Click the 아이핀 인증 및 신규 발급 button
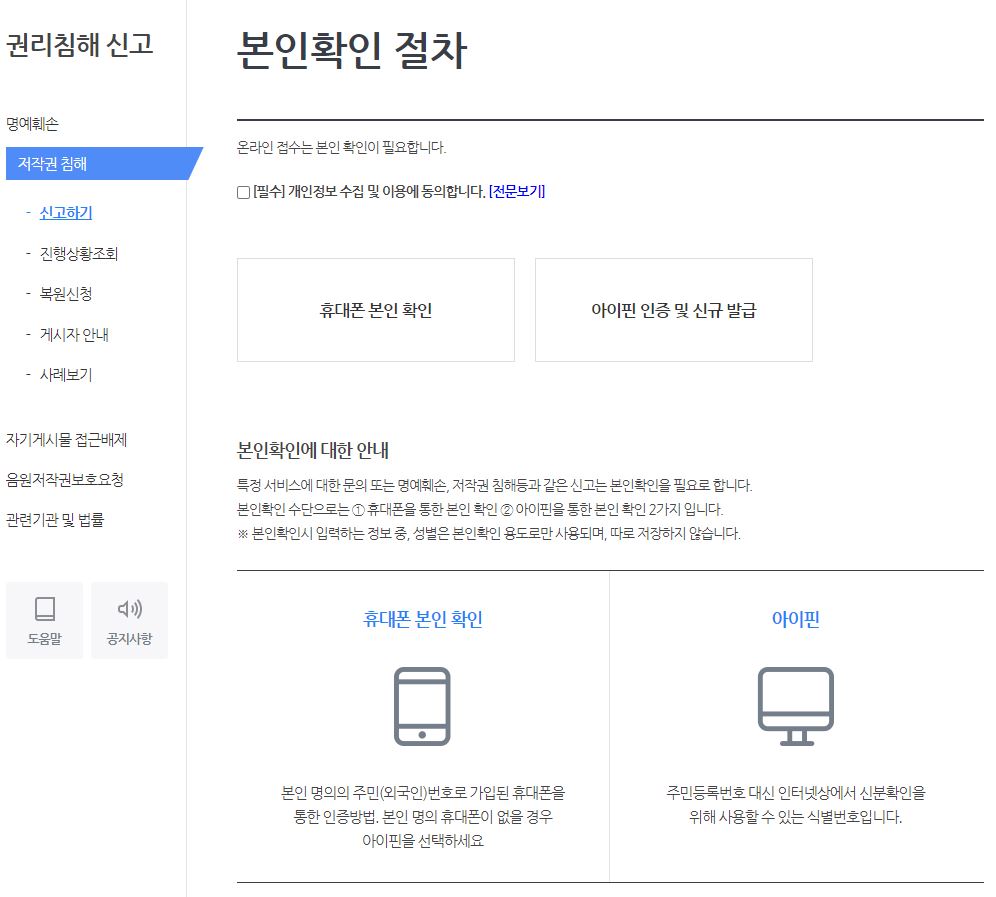This screenshot has width=996, height=897. pyautogui.click(x=674, y=310)
